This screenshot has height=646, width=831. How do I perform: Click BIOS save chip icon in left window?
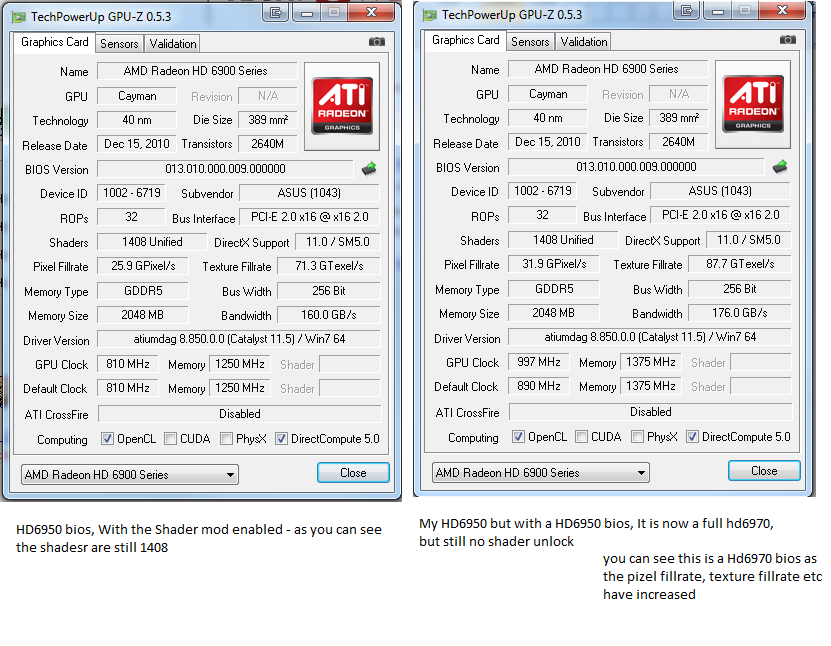(x=369, y=169)
